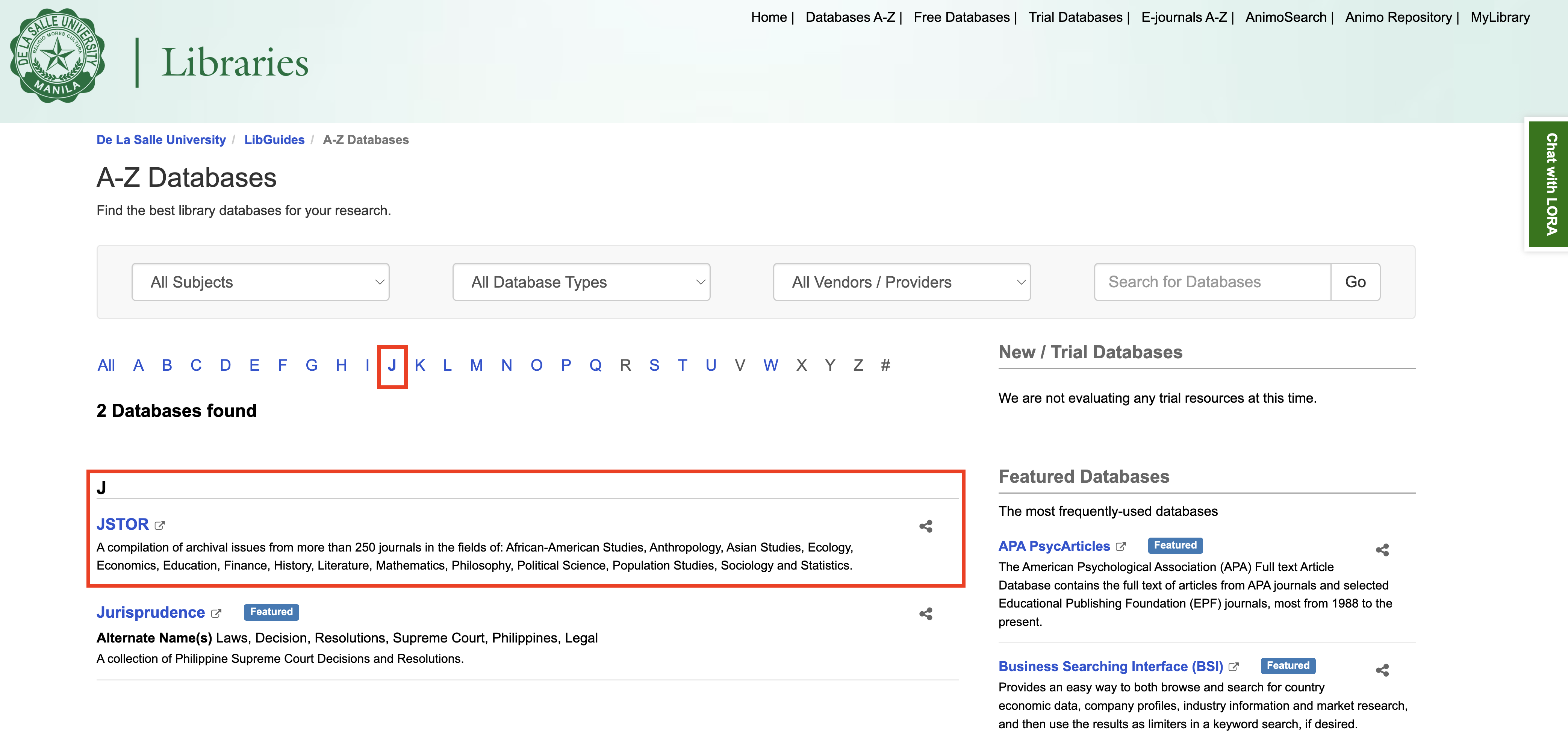The height and width of the screenshot is (738, 1568).
Task: Click the Featured badge beside Business Searching Interface
Action: [x=1288, y=665]
